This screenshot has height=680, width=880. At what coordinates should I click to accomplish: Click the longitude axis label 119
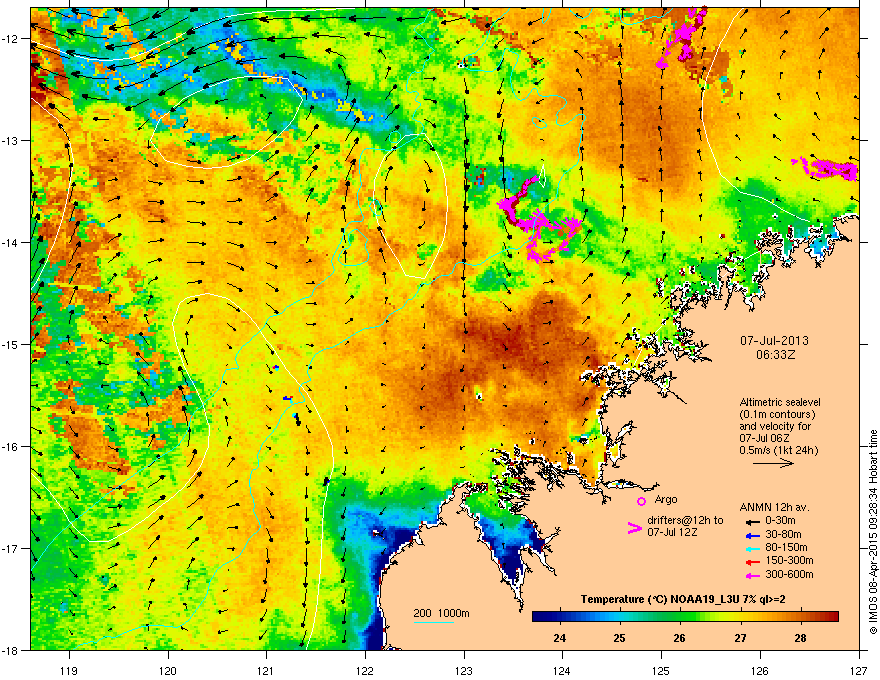click(69, 670)
